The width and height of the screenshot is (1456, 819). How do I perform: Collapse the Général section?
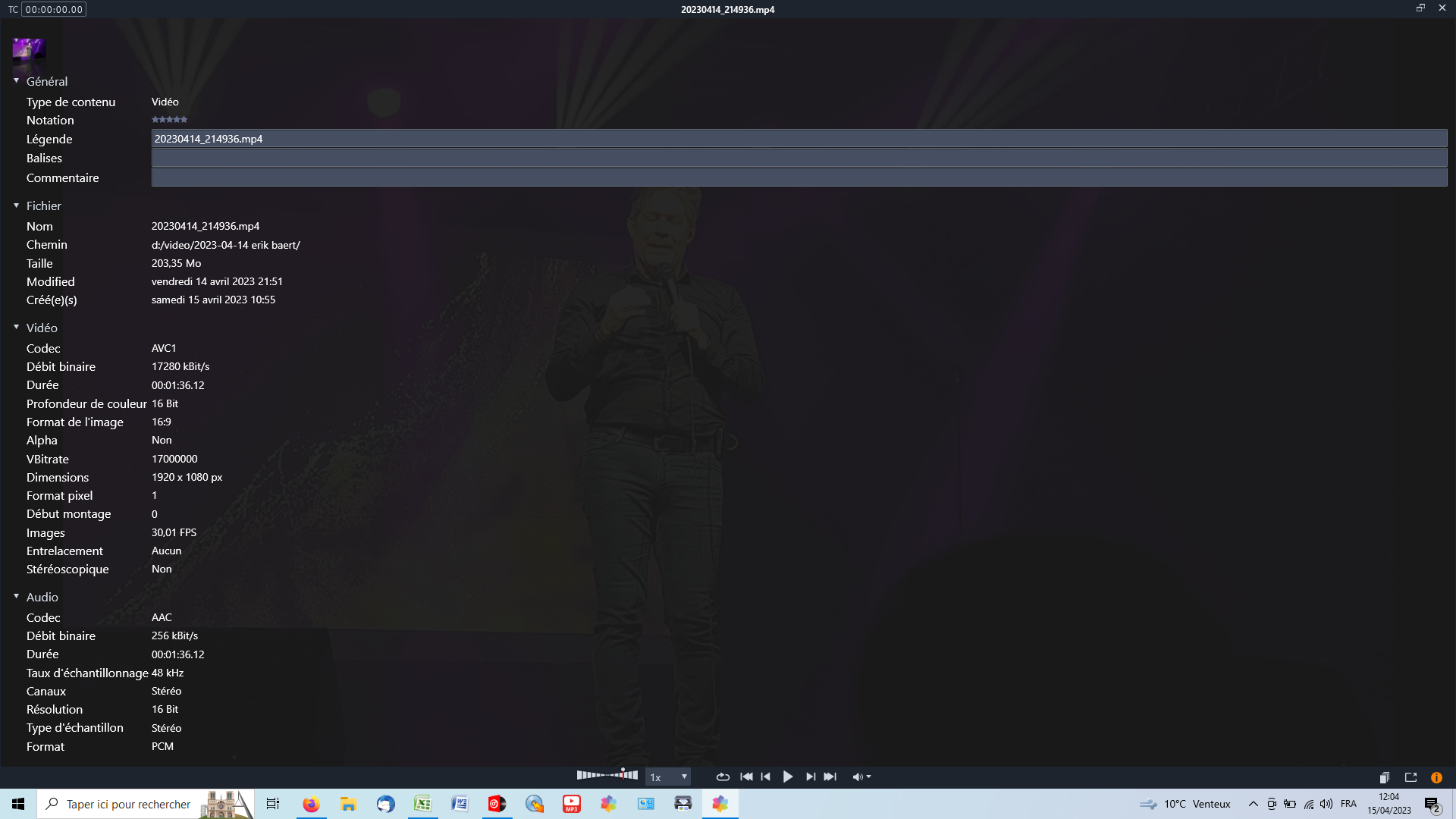[17, 80]
